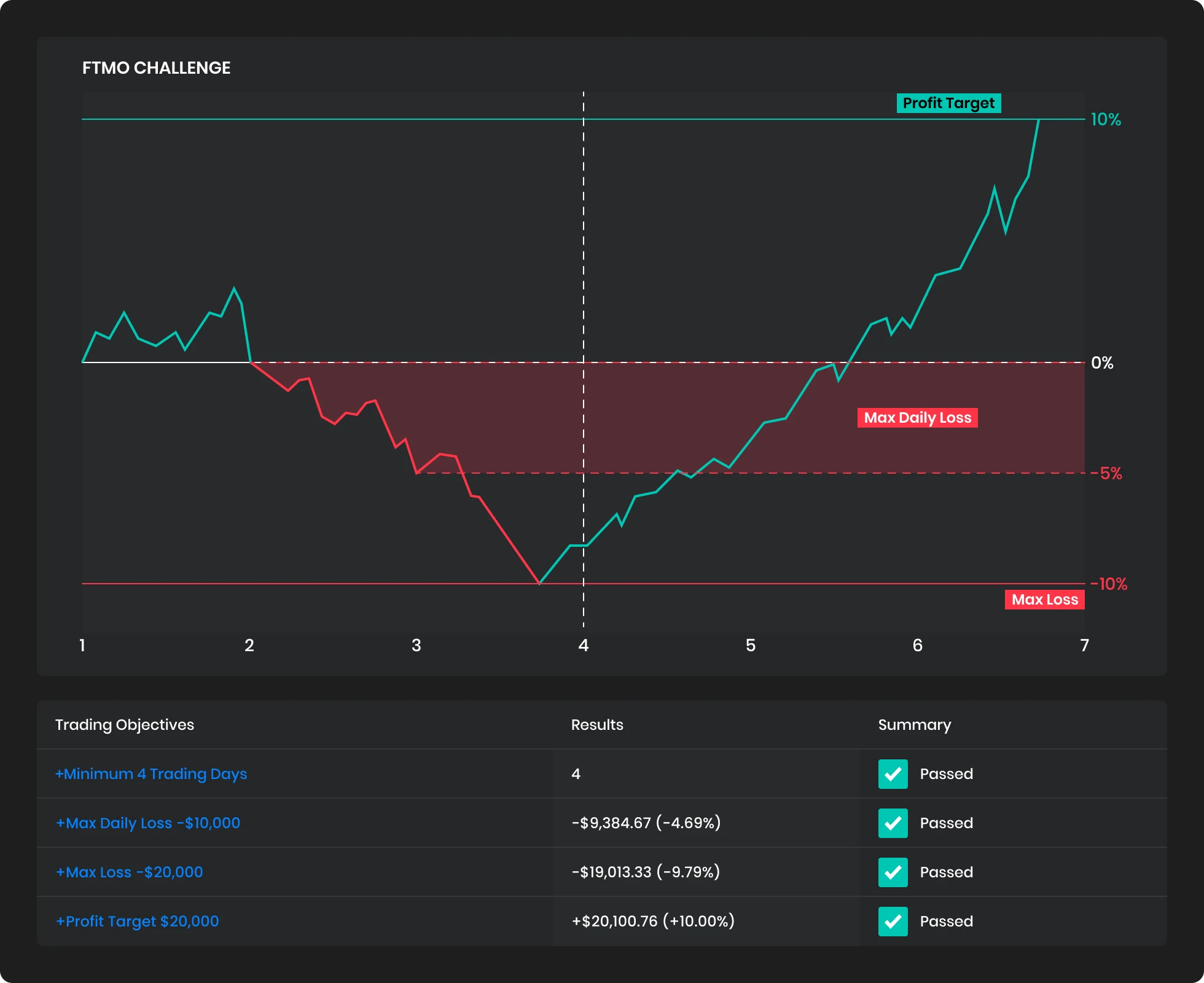Click the -10% label on the y-axis
The width and height of the screenshot is (1204, 983).
(1109, 584)
